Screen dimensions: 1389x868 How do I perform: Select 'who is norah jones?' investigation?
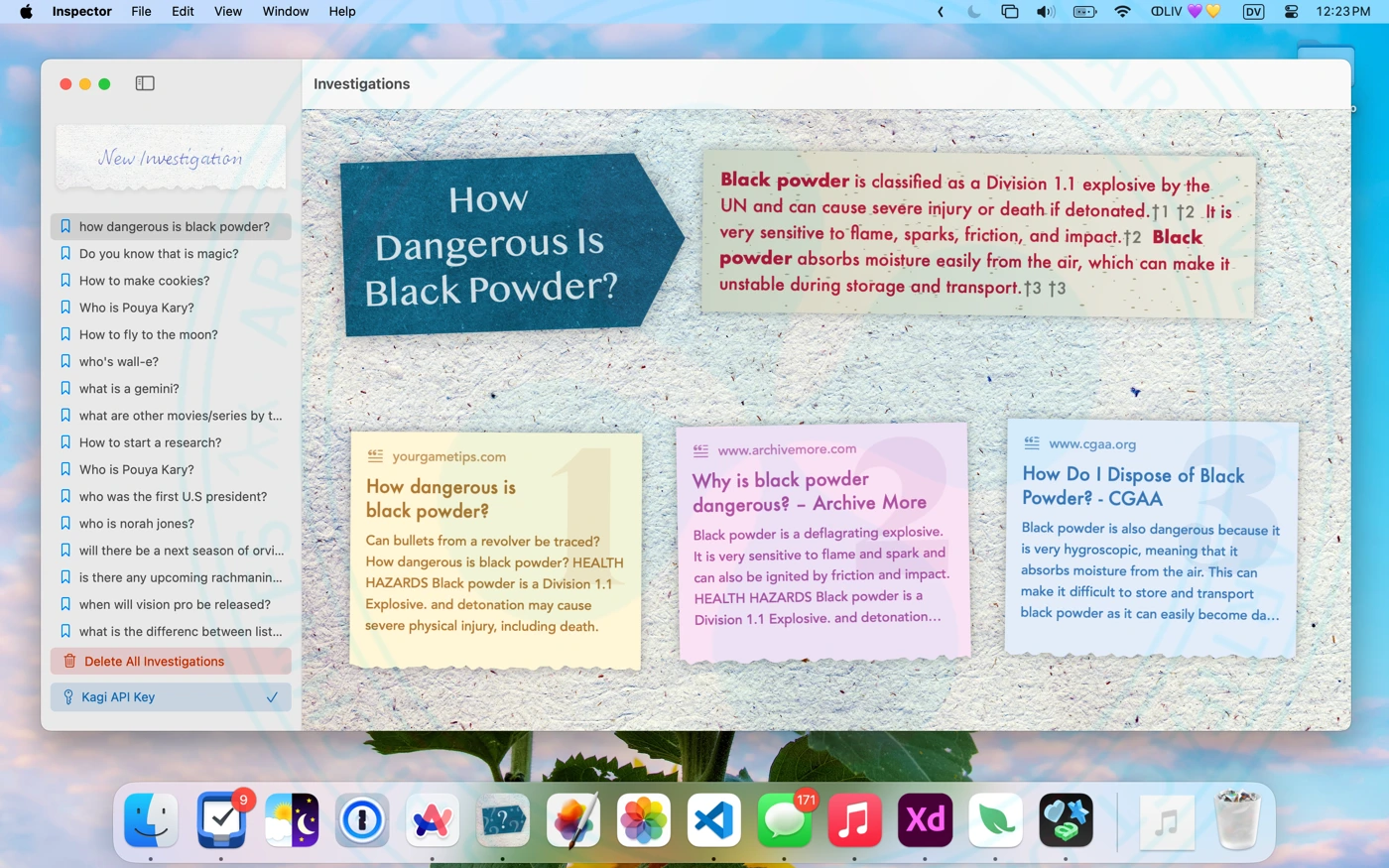pos(137,524)
